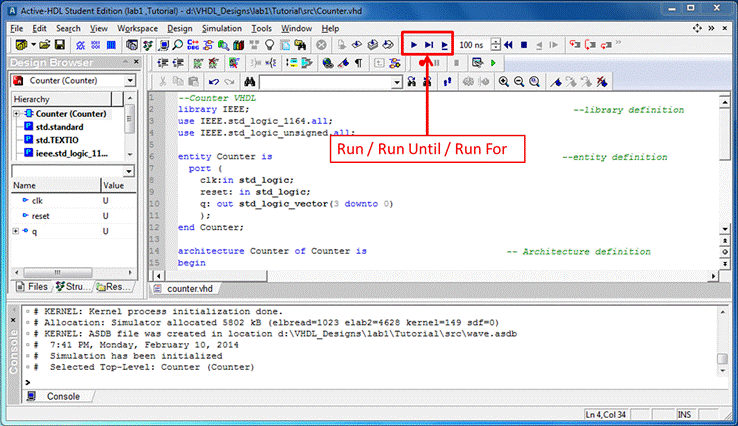This screenshot has height=426, width=738.
Task: Click the magnifier search icon in main toolbar
Action: [x=178, y=45]
